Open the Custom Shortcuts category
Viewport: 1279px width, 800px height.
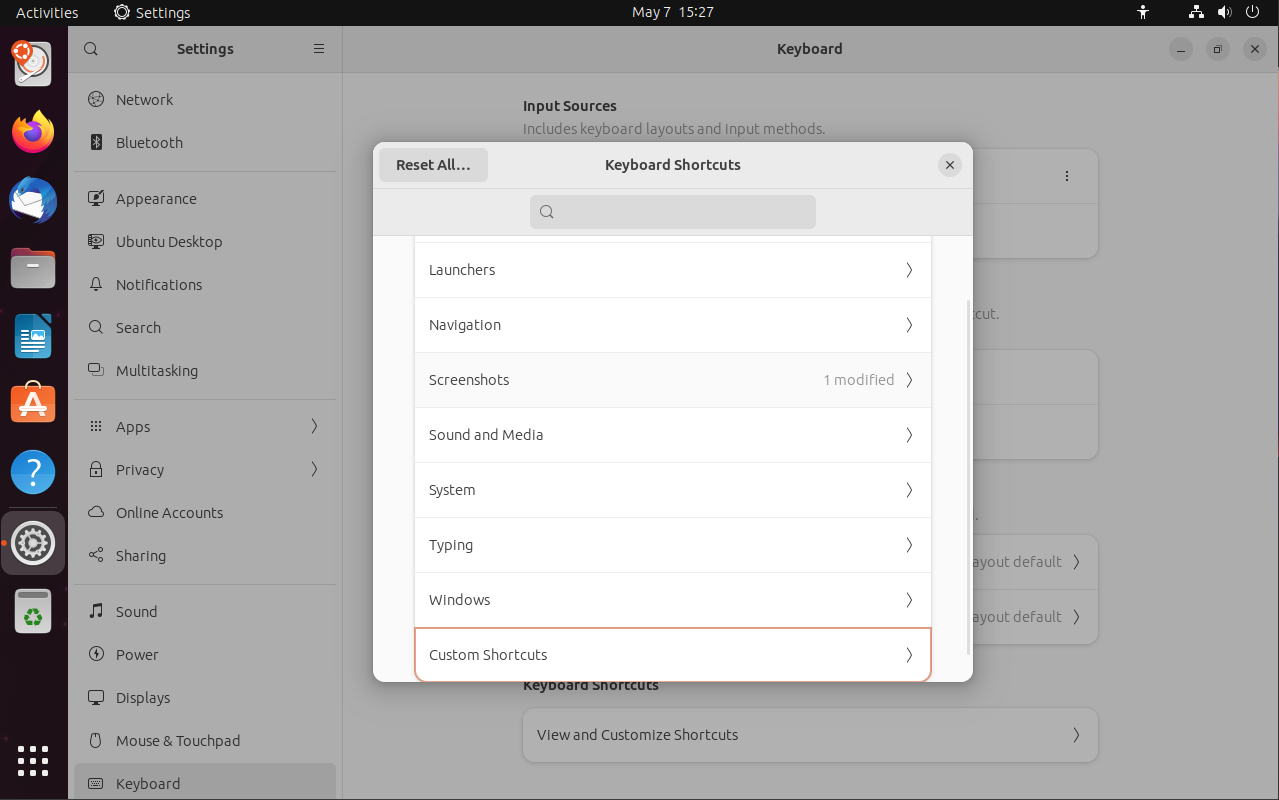673,655
